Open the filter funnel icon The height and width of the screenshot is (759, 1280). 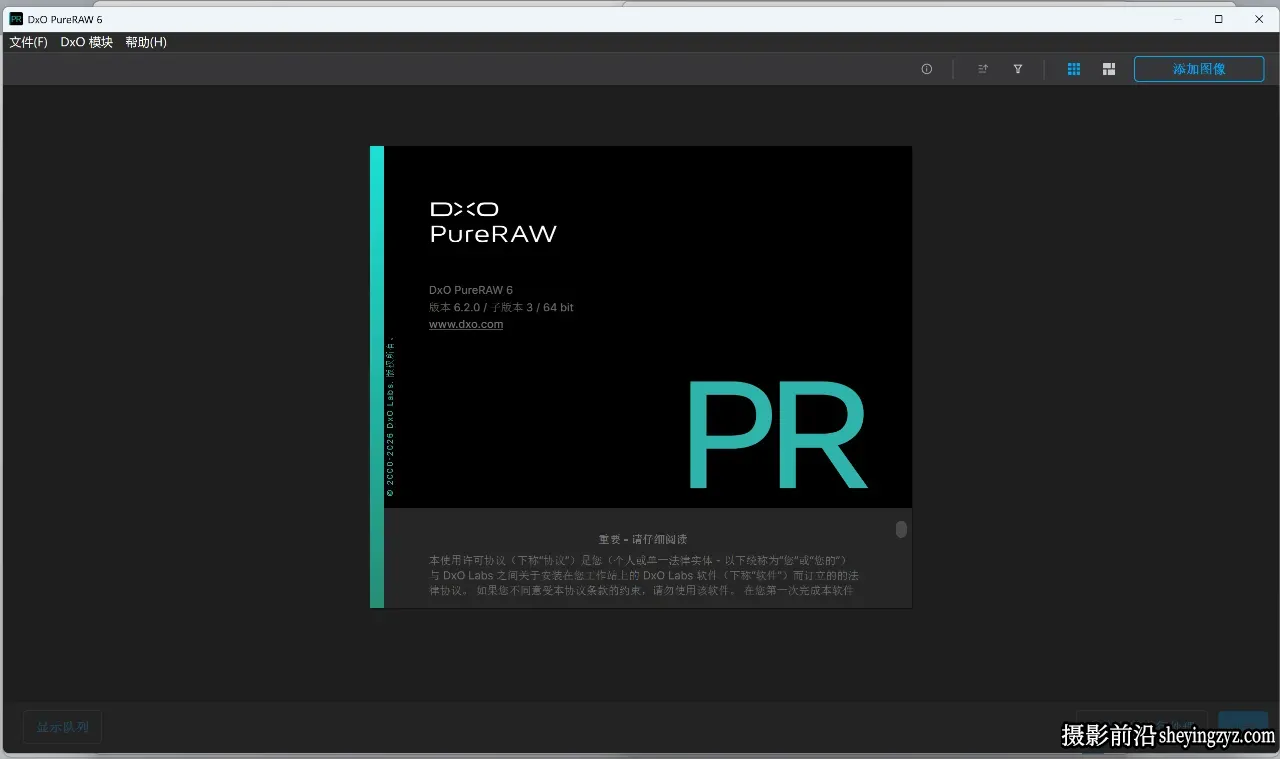coord(1018,69)
